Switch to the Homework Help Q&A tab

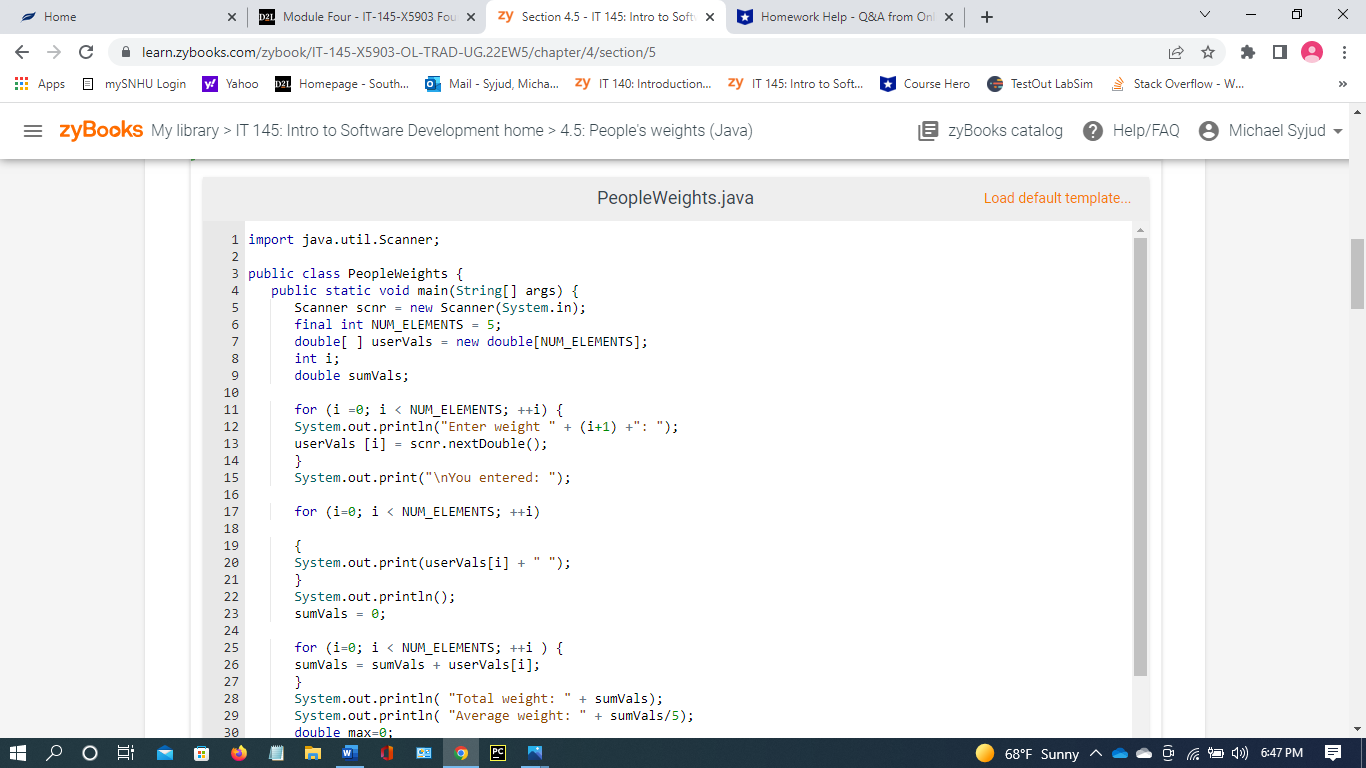[838, 16]
